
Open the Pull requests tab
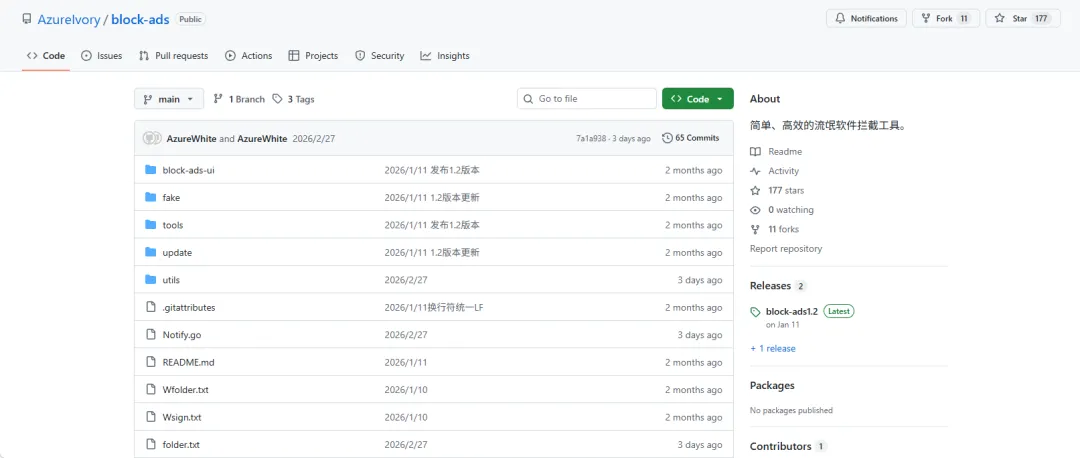(x=174, y=56)
